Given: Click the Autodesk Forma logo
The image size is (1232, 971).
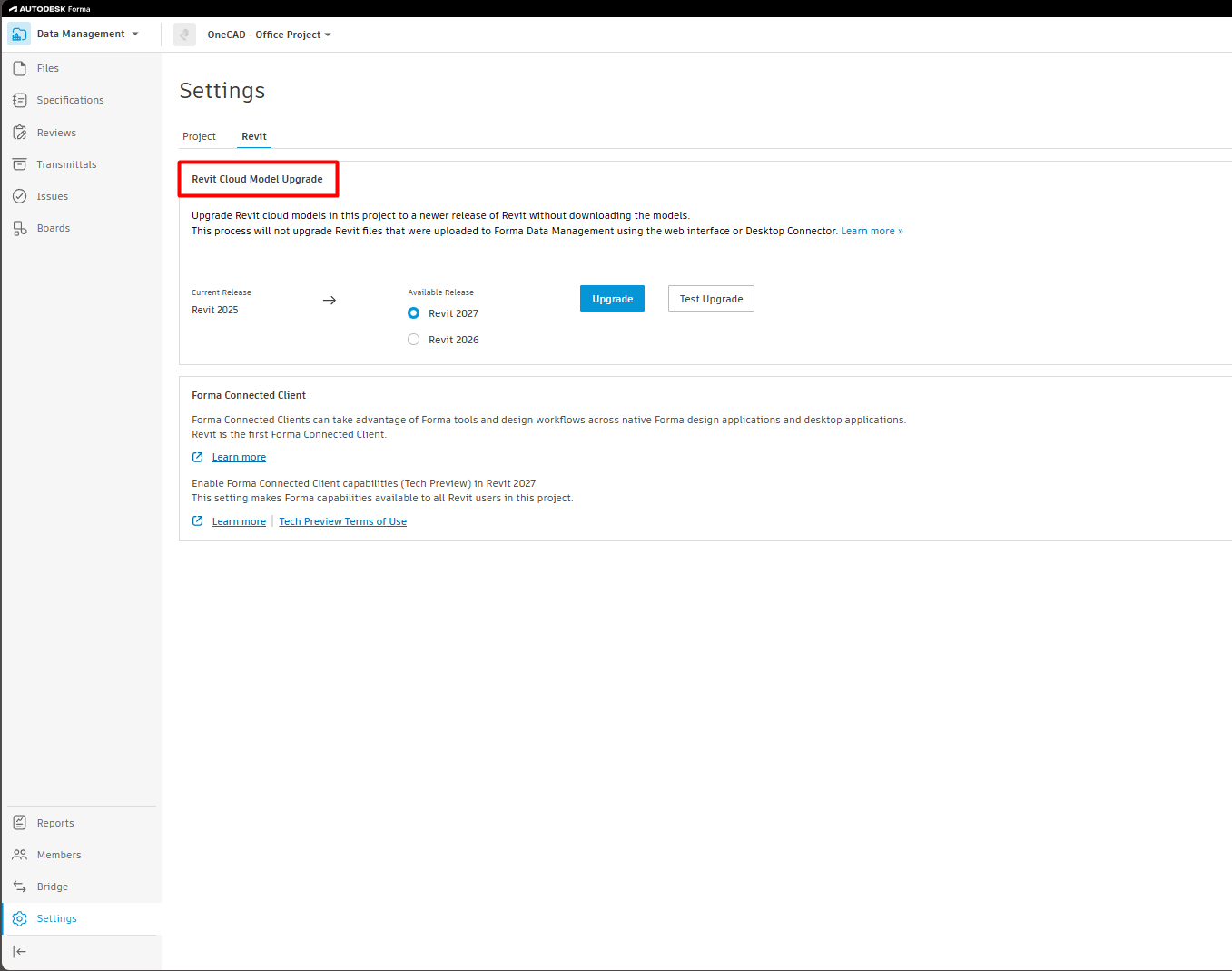Looking at the screenshot, I should pyautogui.click(x=50, y=9).
